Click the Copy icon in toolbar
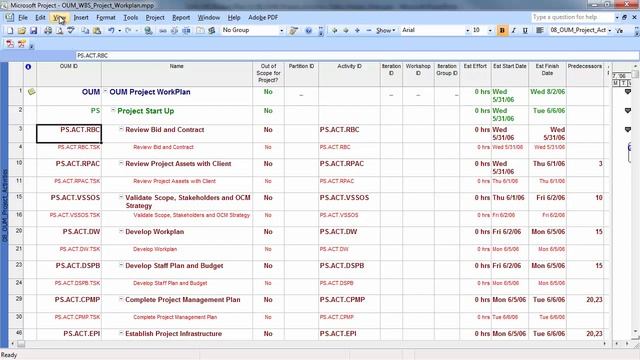The width and height of the screenshot is (640, 360). tap(85, 31)
